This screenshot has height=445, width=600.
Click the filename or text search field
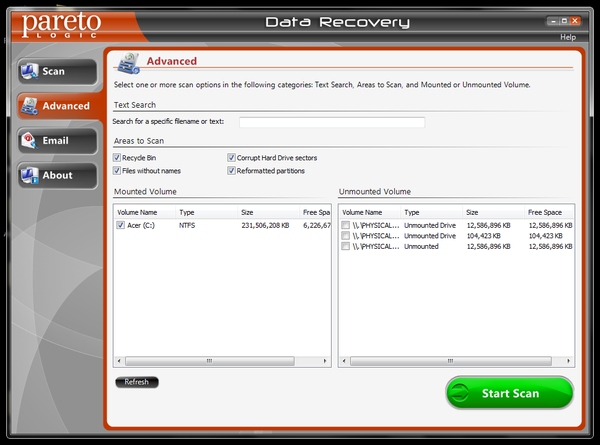pyautogui.click(x=332, y=122)
